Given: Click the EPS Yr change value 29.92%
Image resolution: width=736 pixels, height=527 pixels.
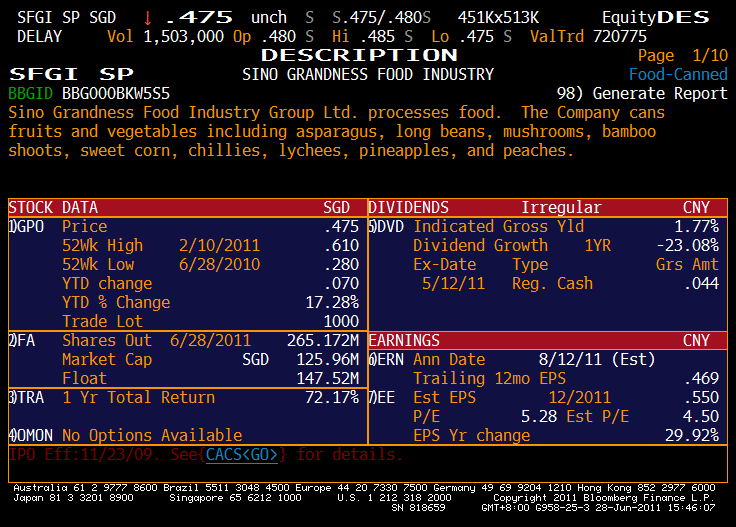Looking at the screenshot, I should pos(692,435).
